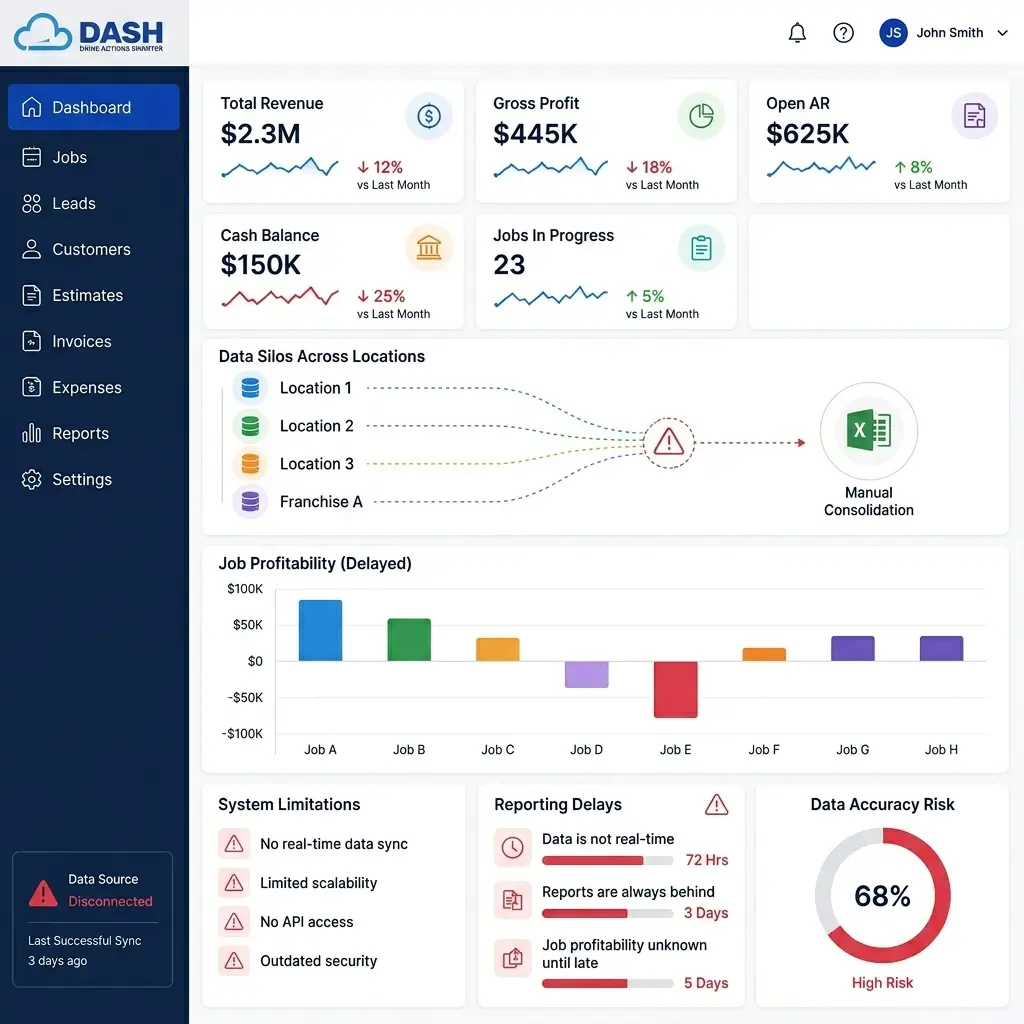Screen dimensions: 1024x1024
Task: Click the Job H purple bar
Action: click(941, 648)
